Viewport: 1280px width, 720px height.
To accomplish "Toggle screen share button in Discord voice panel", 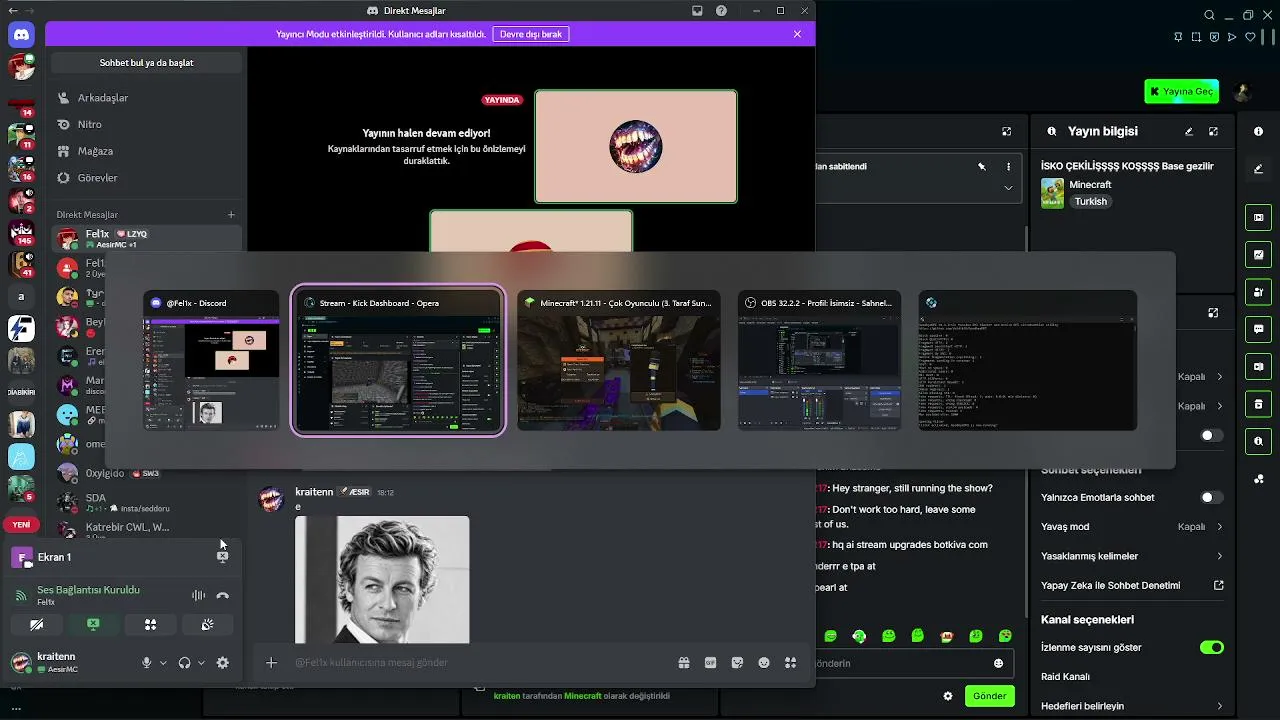I will point(93,625).
